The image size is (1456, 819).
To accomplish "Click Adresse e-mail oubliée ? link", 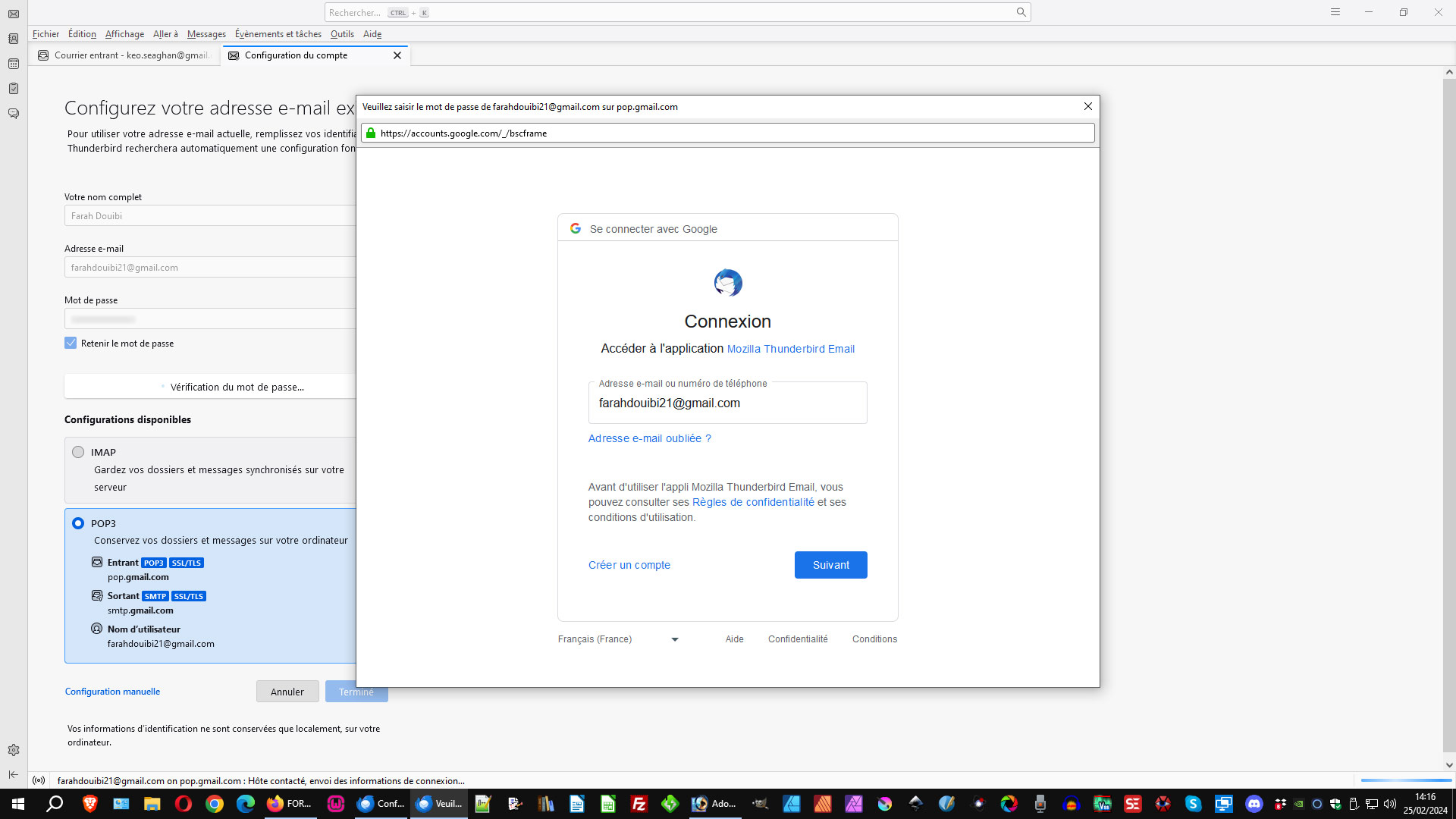I will (650, 438).
